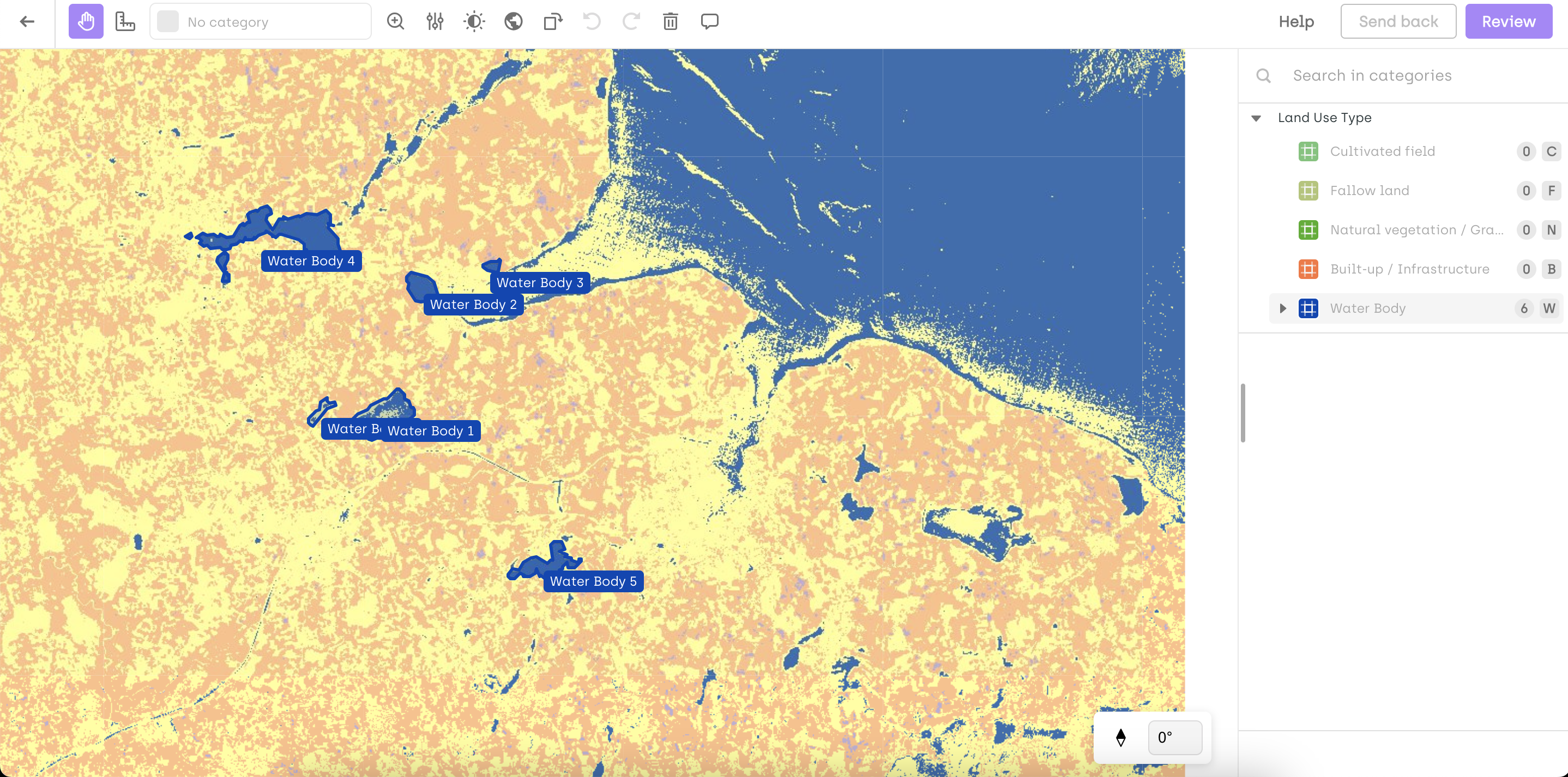Select the Cultivated field category
1568x777 pixels.
pos(1382,151)
